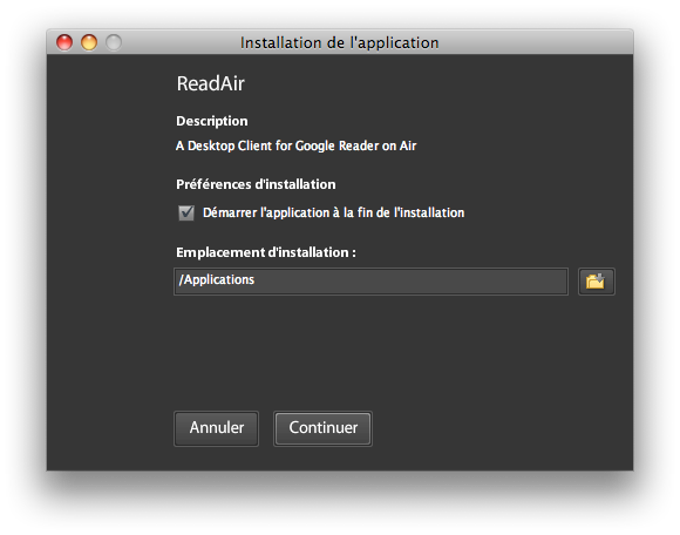The image size is (680, 535).
Task: Select the Description heading
Action: click(x=212, y=121)
